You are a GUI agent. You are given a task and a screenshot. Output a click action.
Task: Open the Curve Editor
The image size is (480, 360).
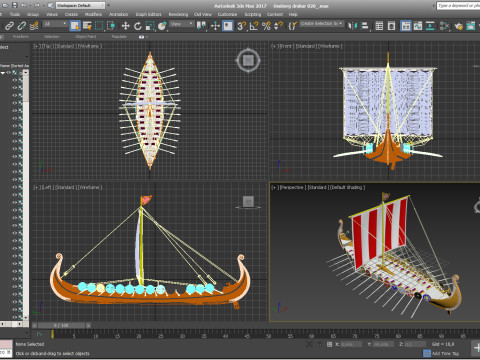tap(418, 26)
